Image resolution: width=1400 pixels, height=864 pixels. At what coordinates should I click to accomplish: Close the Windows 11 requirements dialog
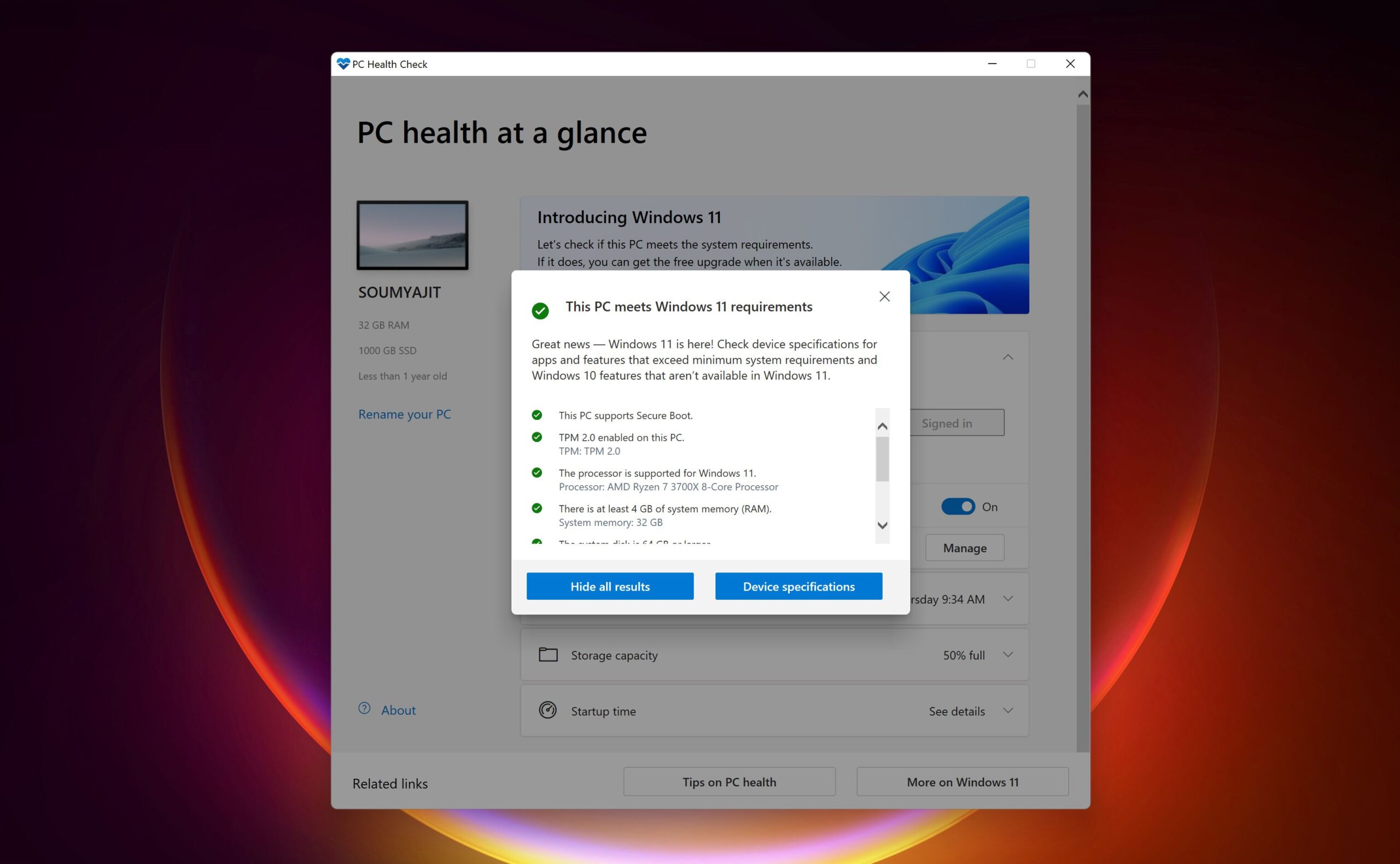click(884, 296)
